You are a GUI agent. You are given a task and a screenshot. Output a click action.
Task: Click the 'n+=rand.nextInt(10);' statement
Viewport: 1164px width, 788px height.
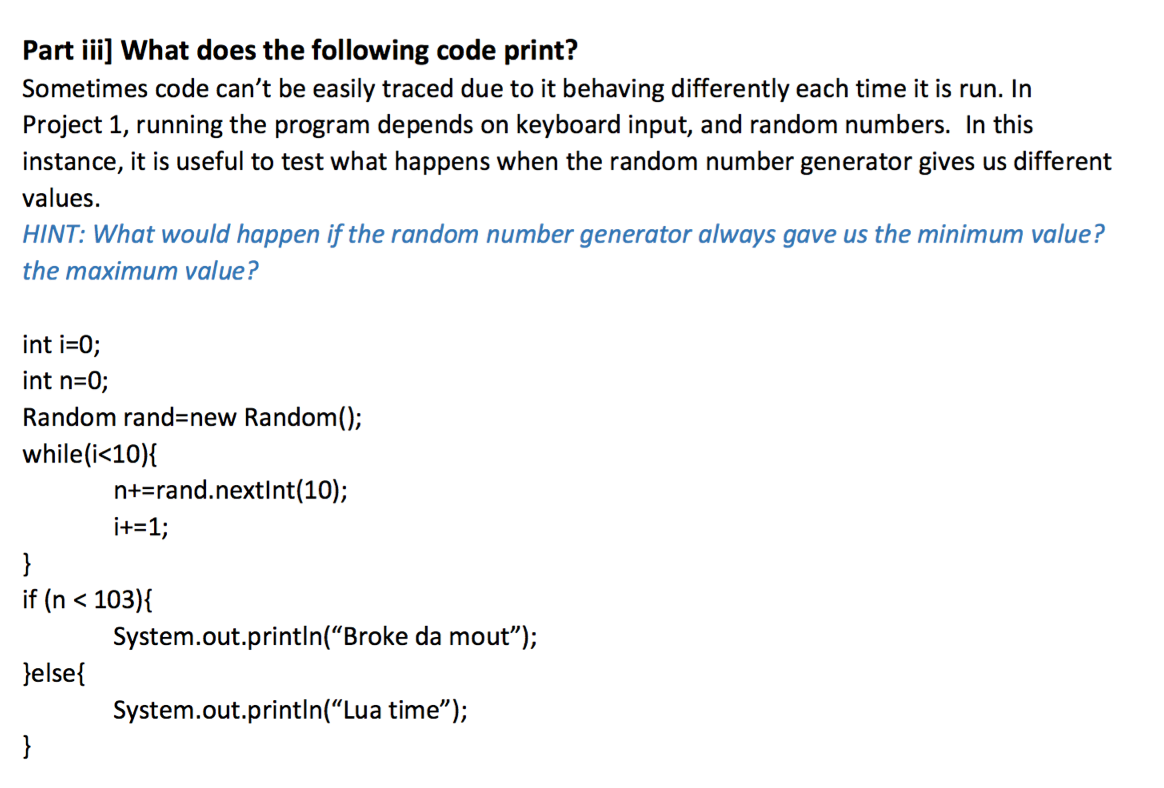point(230,490)
